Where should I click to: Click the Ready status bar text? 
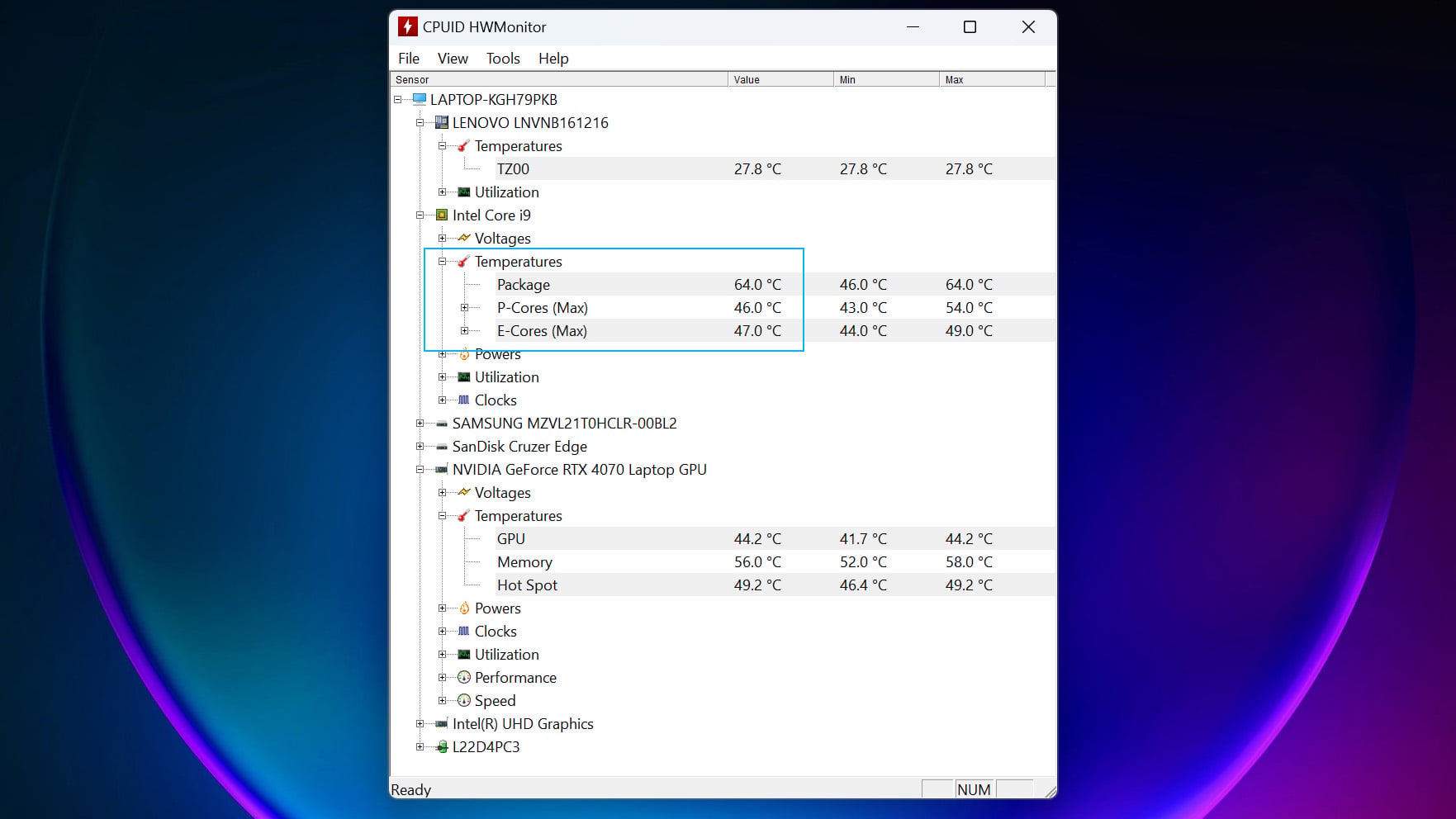coord(410,789)
